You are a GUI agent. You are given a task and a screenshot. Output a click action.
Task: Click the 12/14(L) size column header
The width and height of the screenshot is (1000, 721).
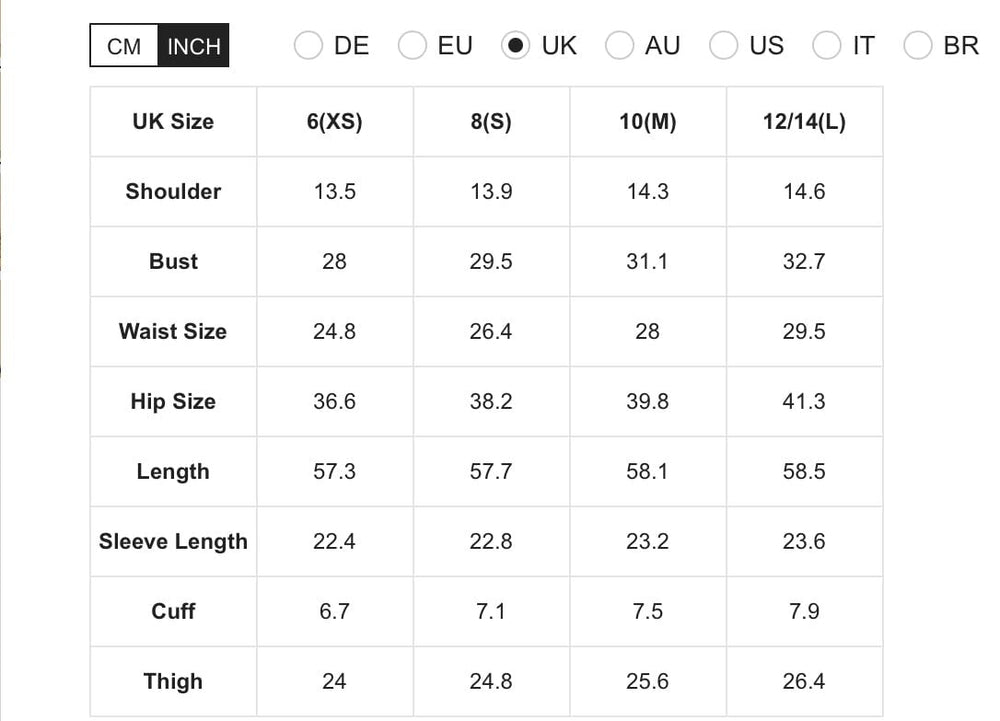(804, 121)
